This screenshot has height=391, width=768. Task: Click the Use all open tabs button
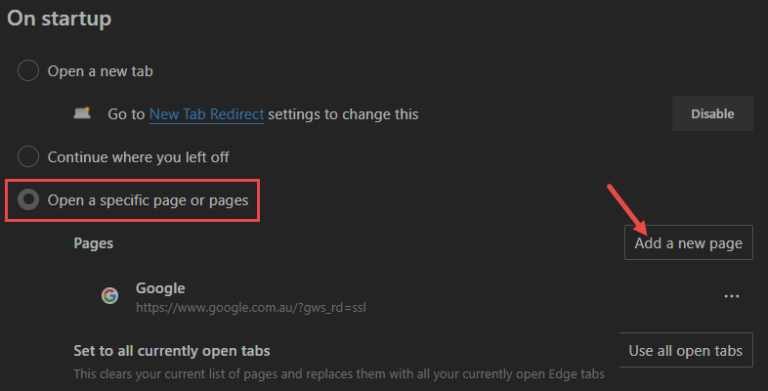coord(686,350)
